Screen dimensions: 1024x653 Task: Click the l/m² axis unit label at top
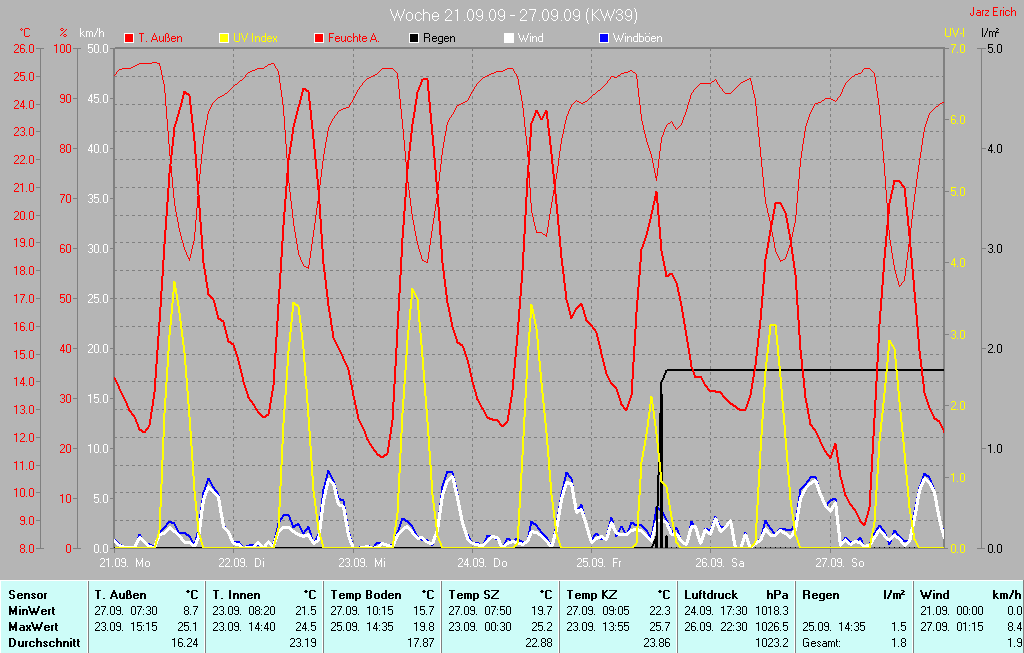[x=991, y=32]
